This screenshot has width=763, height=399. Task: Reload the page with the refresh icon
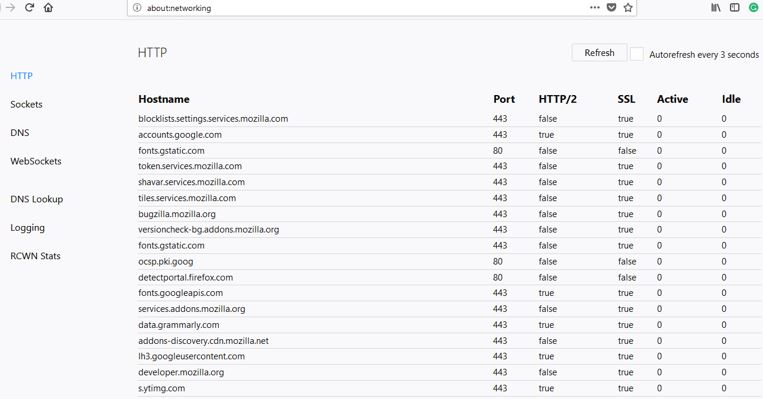(29, 8)
